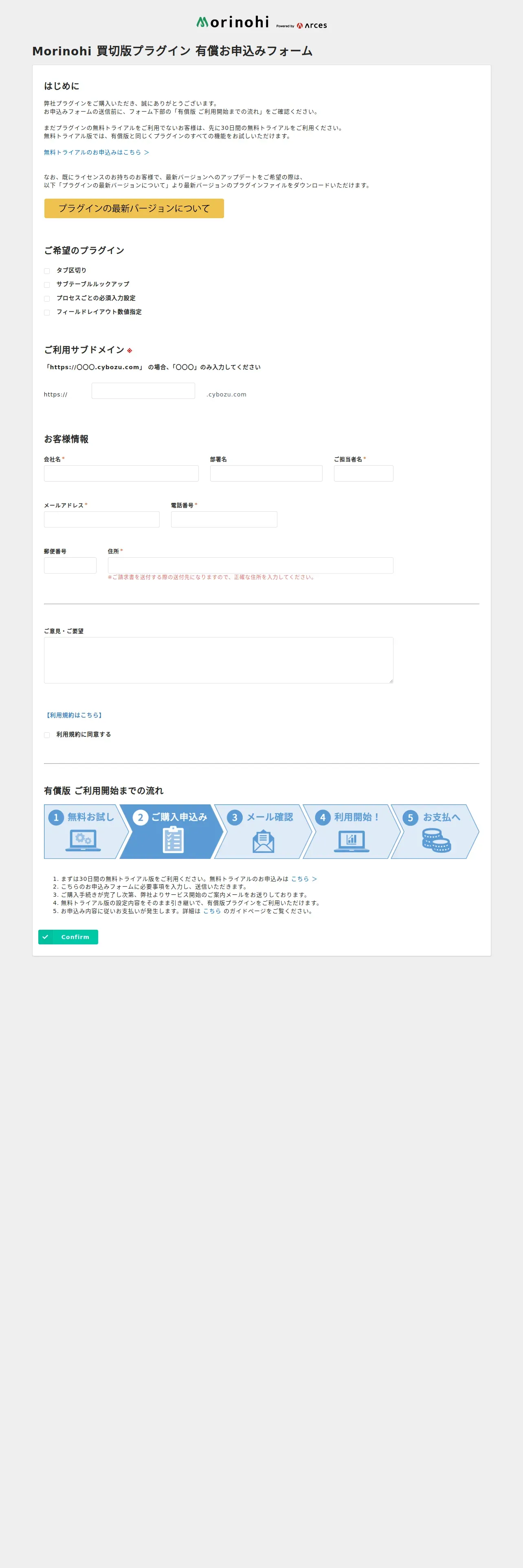Viewport: 523px width, 1568px height.
Task: Open the 【利用規約はこちら】 link
Action: (x=74, y=715)
